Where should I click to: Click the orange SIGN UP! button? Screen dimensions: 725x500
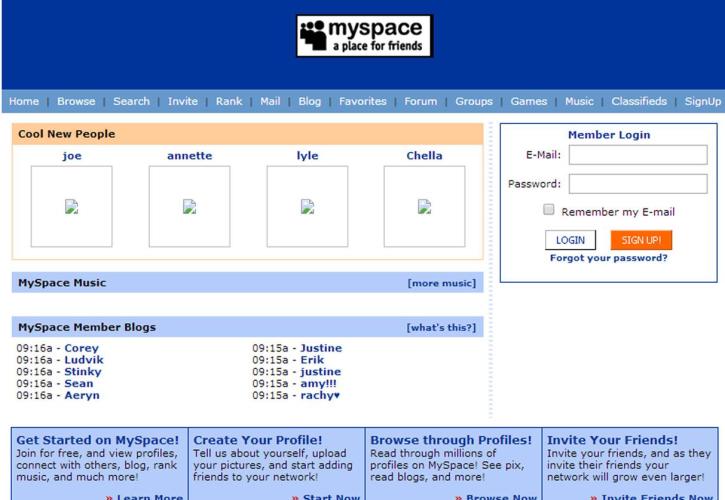[x=641, y=240]
